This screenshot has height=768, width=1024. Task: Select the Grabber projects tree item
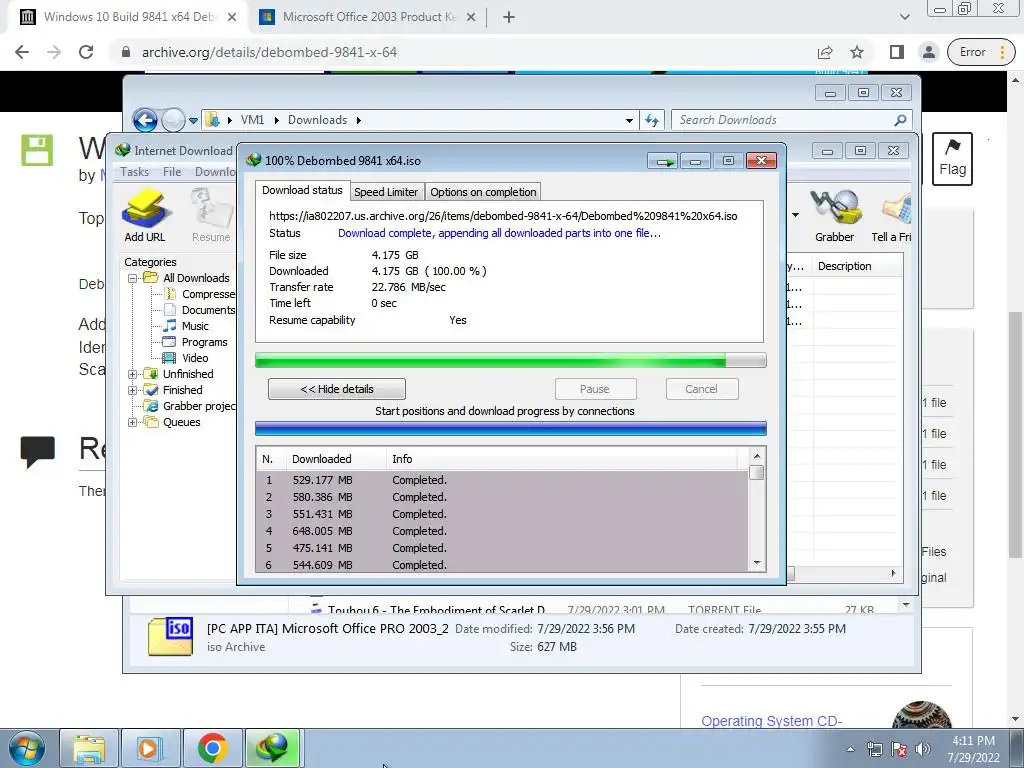(199, 406)
